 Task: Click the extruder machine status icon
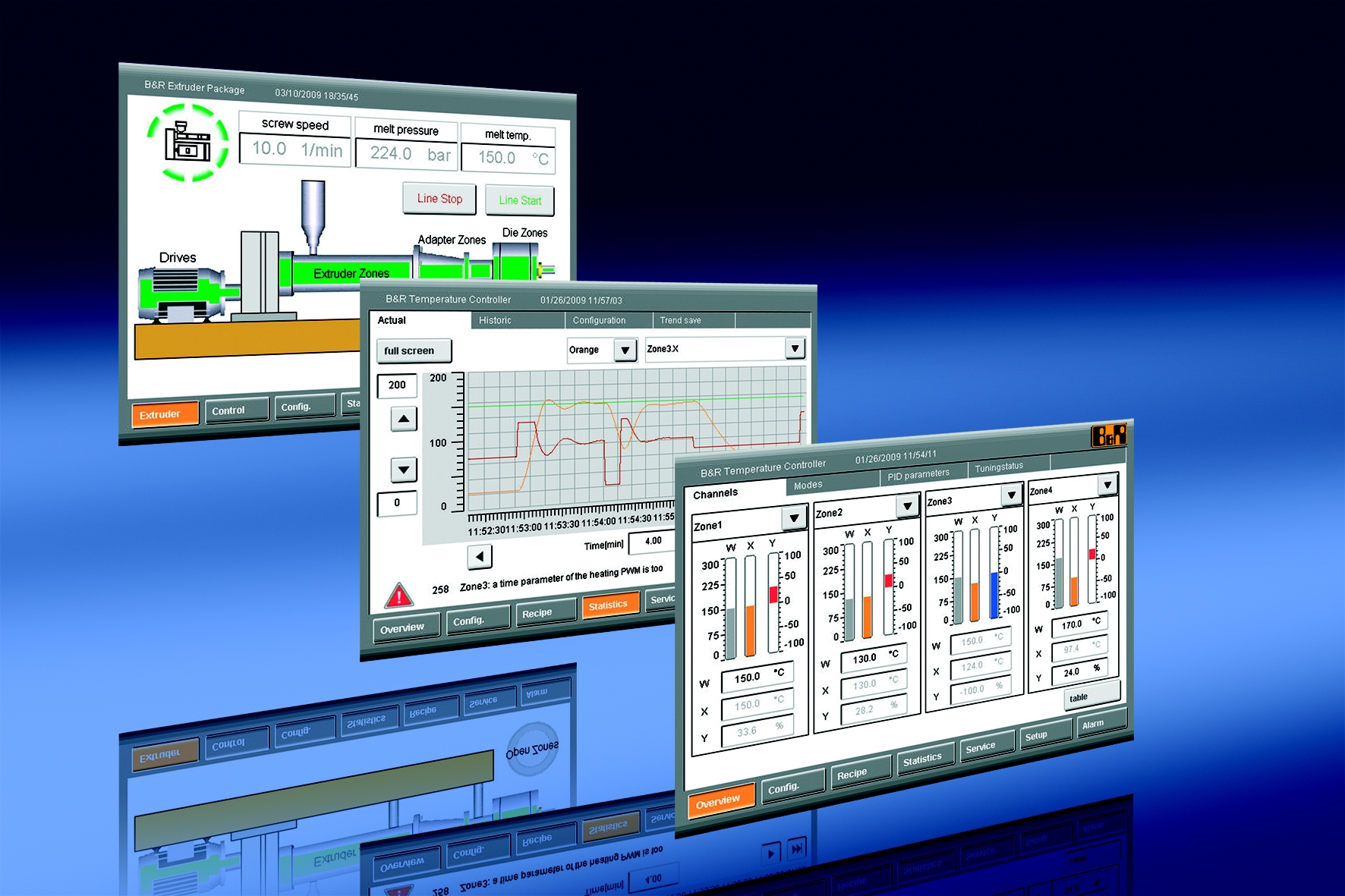(187, 143)
